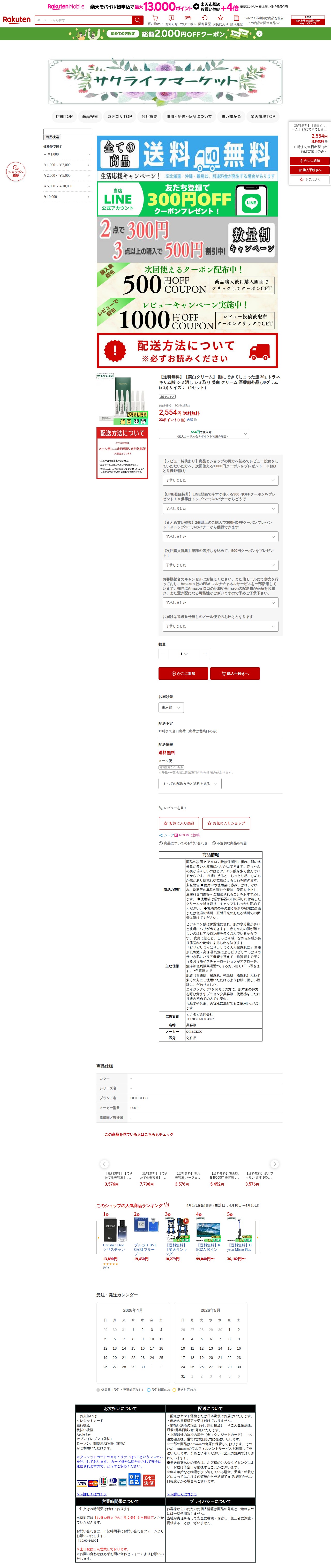Select price range ￥1,000～￥2,000
The width and height of the screenshot is (331, 1568).
pyautogui.click(x=67, y=165)
